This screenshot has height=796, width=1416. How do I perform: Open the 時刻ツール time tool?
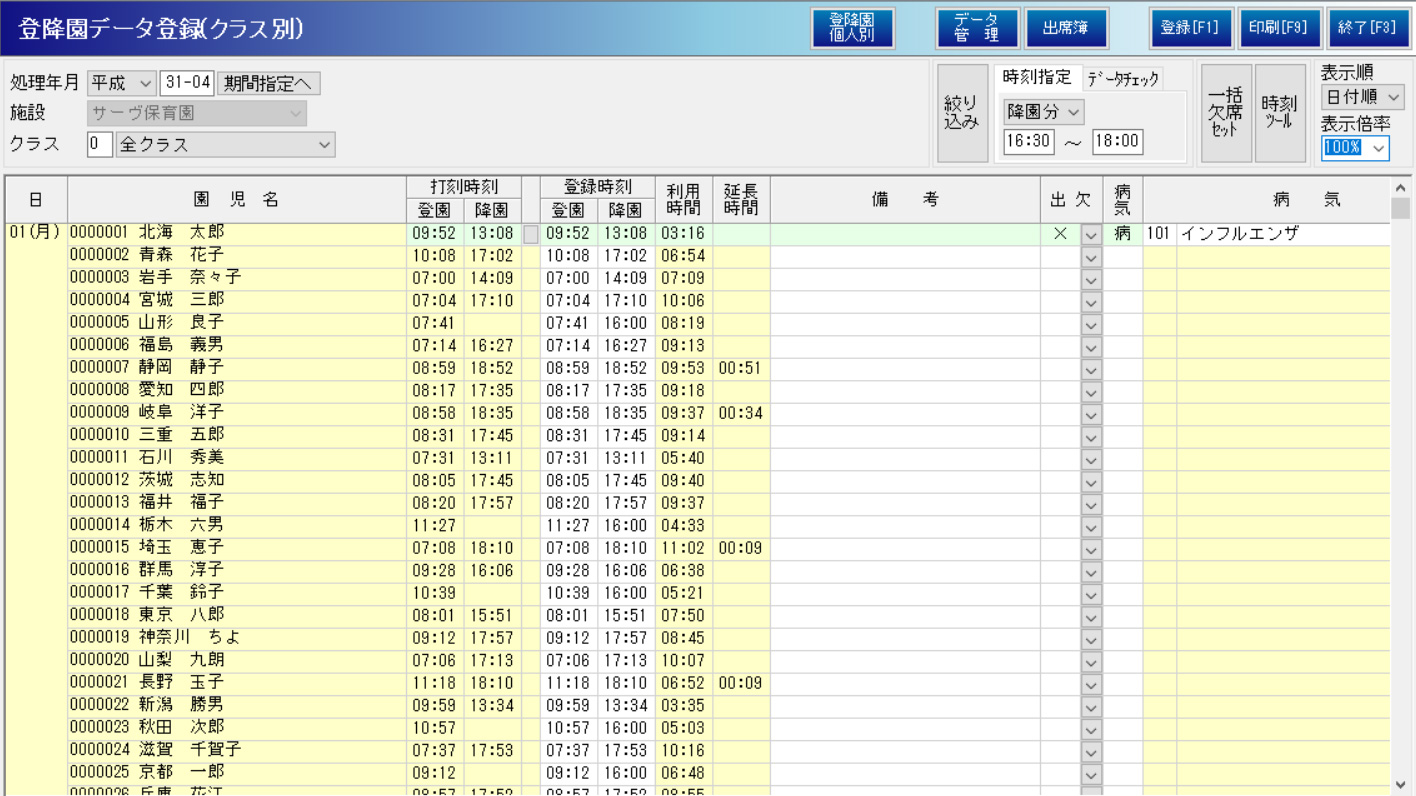(1279, 113)
